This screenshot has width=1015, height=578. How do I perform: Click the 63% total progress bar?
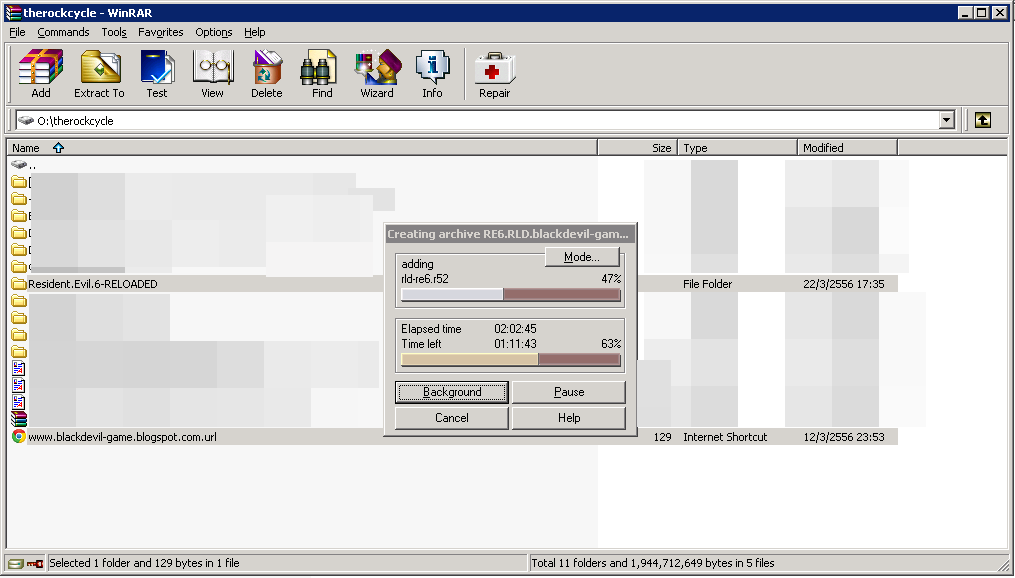pos(511,360)
